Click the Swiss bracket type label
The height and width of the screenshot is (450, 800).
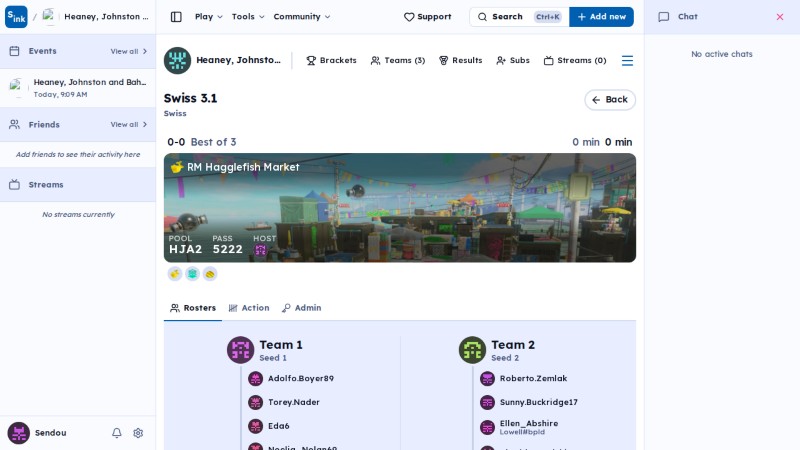click(x=175, y=113)
